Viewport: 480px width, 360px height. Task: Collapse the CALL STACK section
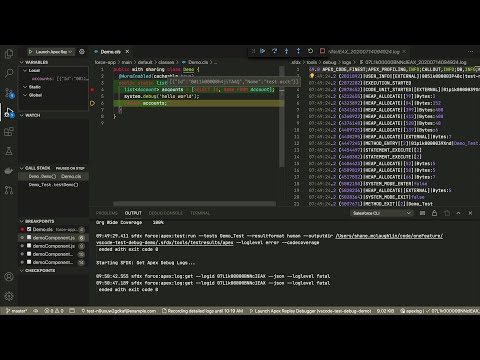pyautogui.click(x=37, y=168)
